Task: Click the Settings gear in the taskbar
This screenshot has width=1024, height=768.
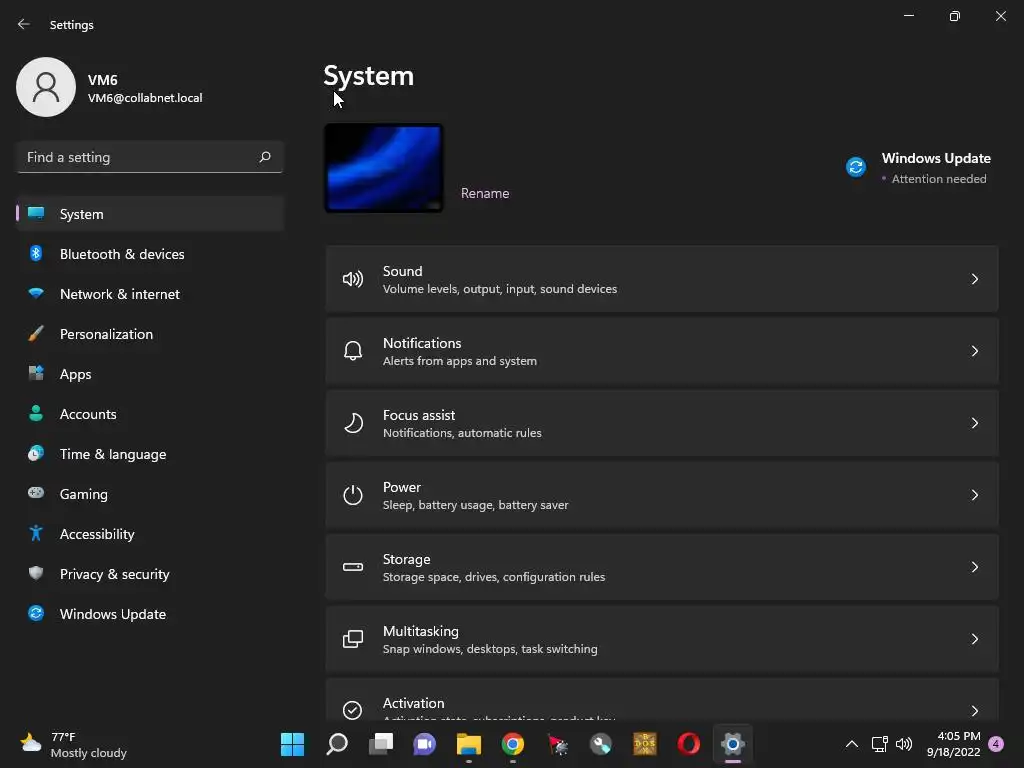Action: pos(733,744)
